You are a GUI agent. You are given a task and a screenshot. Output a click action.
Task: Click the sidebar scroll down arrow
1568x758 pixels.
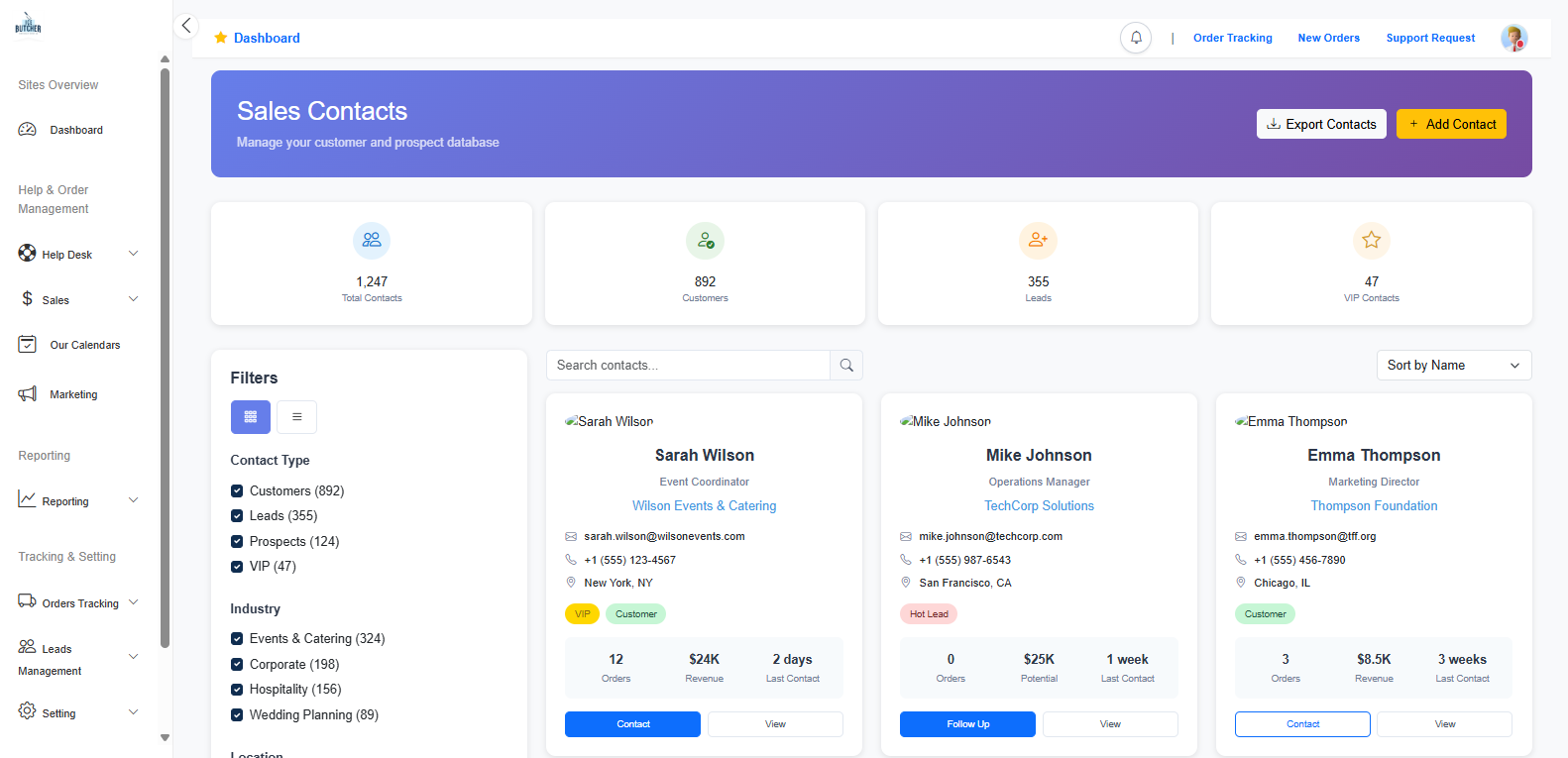(x=165, y=737)
